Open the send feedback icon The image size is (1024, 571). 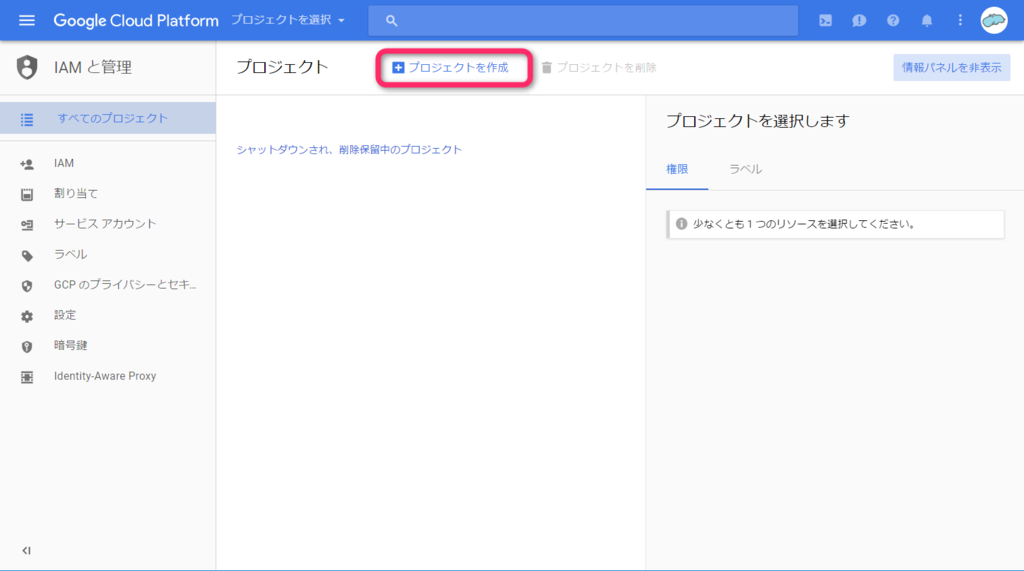pos(859,21)
